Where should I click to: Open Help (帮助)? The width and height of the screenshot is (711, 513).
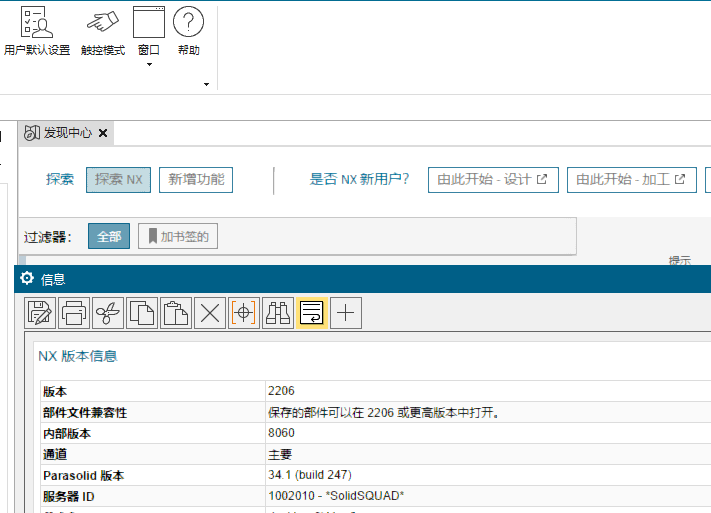coord(189,32)
